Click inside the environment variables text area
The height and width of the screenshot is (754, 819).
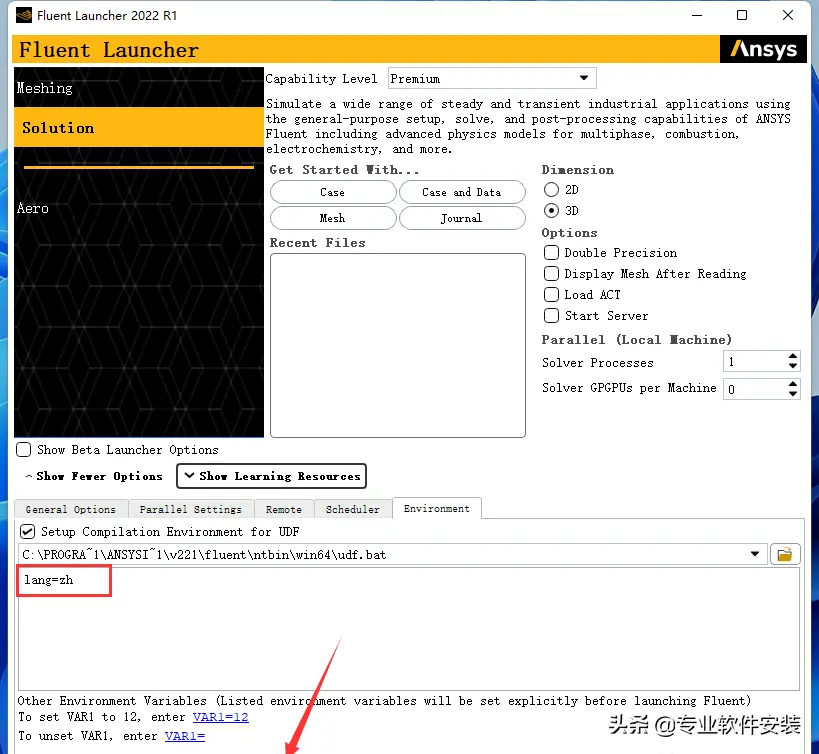[x=408, y=629]
